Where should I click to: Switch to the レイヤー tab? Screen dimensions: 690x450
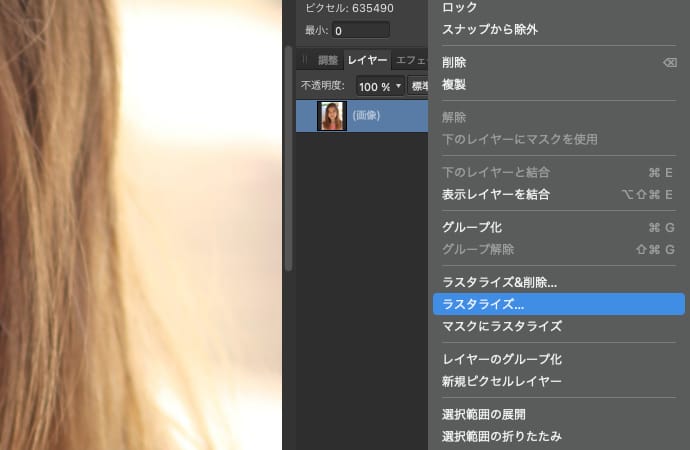coord(367,60)
